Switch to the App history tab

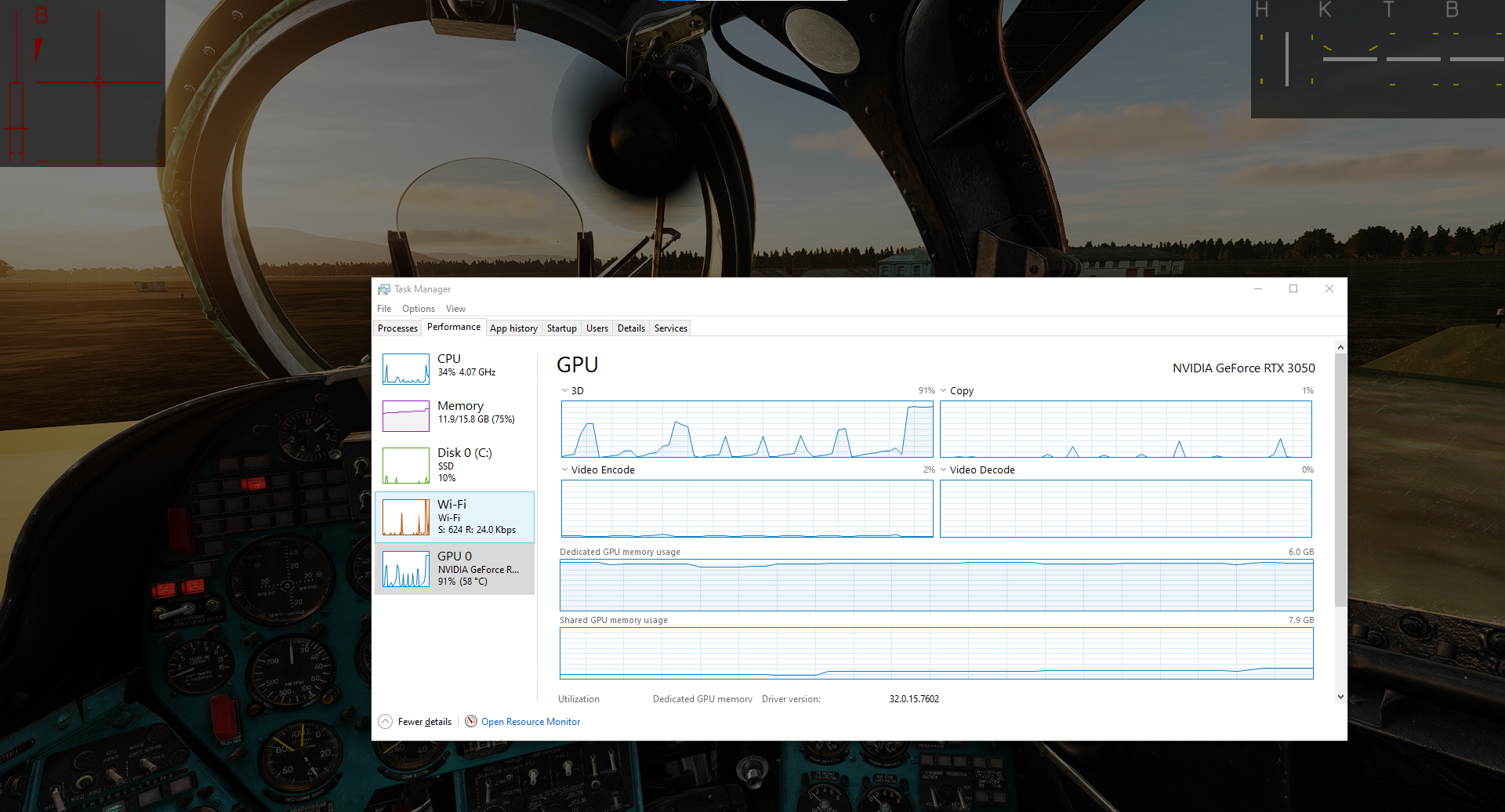point(513,328)
